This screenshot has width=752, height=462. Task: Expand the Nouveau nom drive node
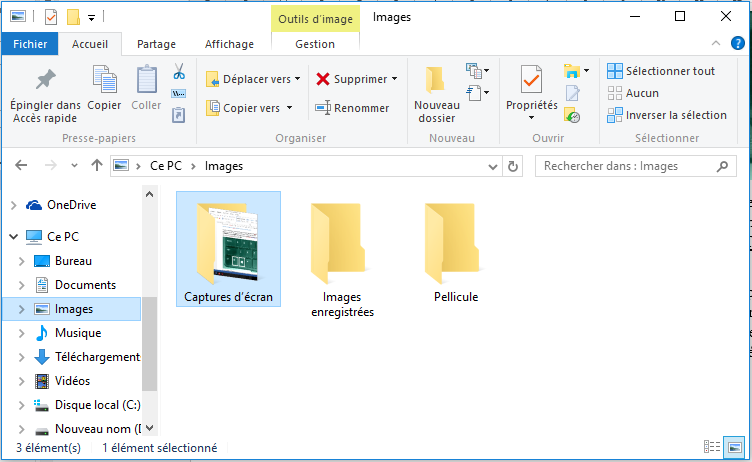pos(22,429)
